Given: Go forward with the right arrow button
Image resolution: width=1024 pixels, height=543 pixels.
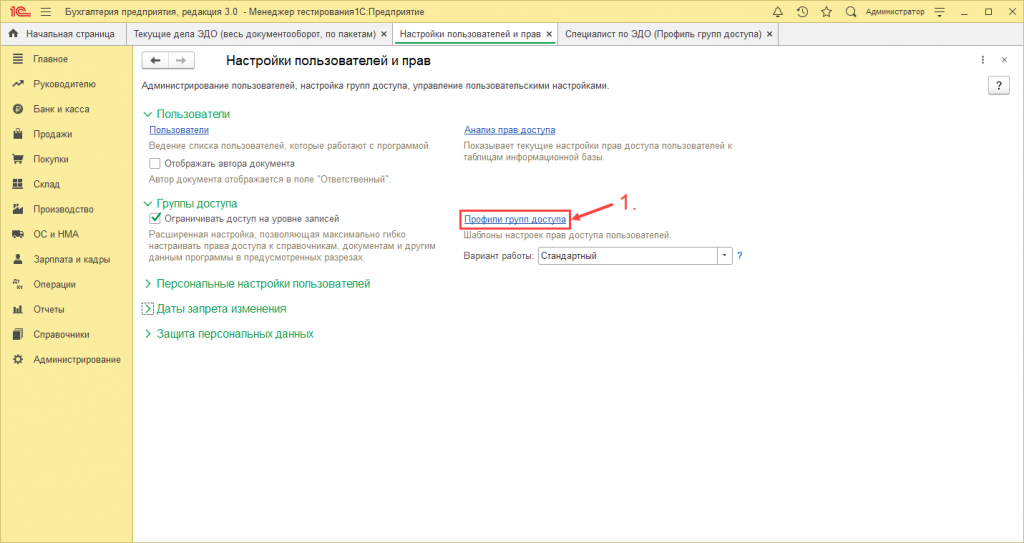Looking at the screenshot, I should [x=182, y=60].
